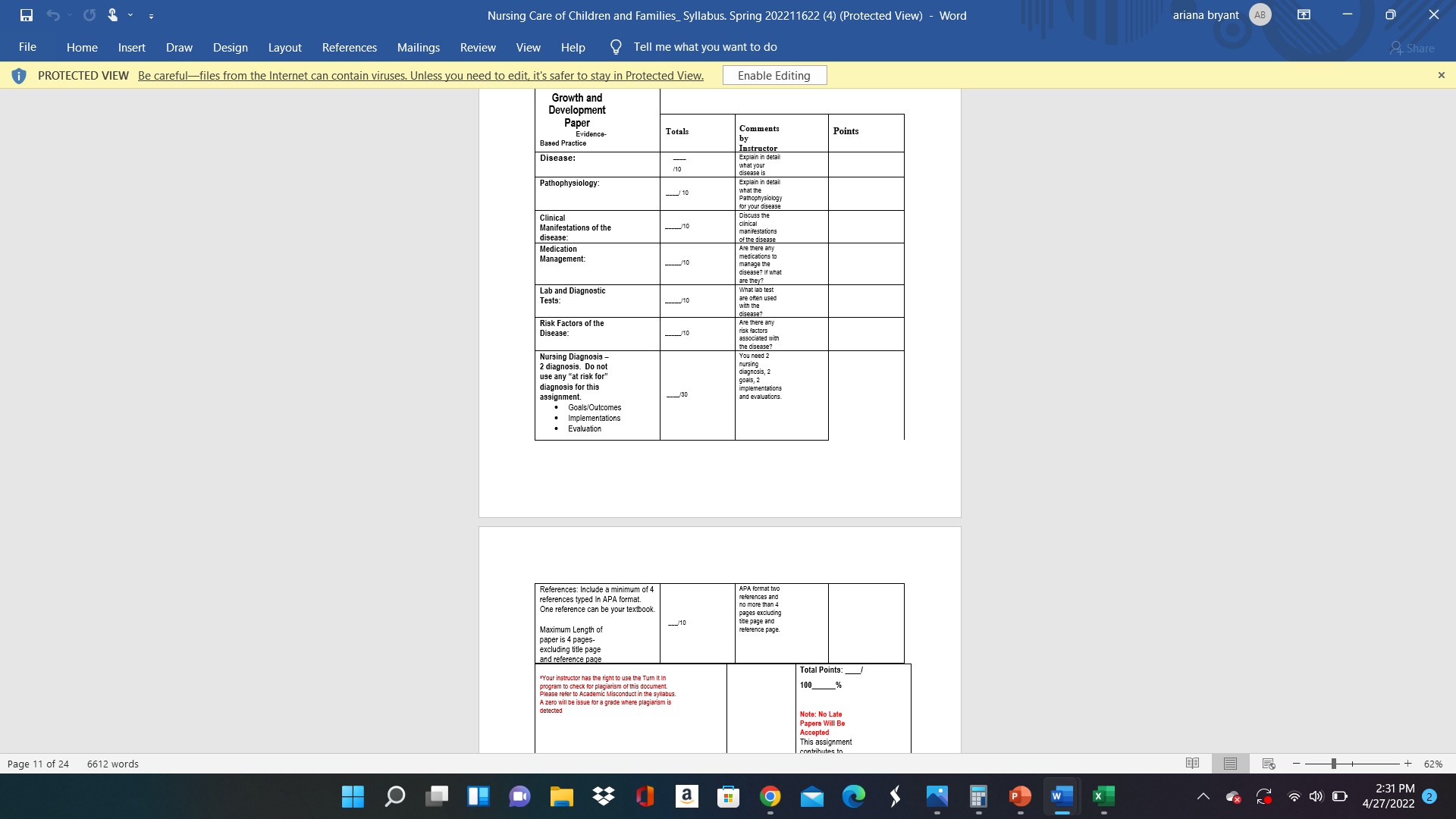
Task: Click the 62% zoom level
Action: pos(1432,764)
